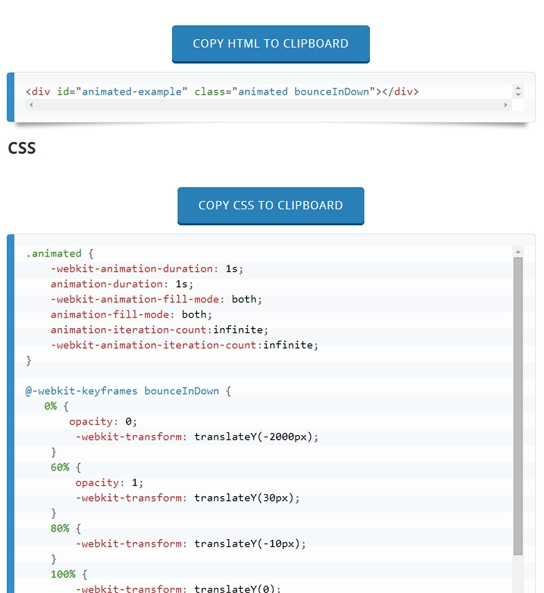The height and width of the screenshot is (593, 544).
Task: Click the div id animated-example code line
Action: [x=222, y=92]
